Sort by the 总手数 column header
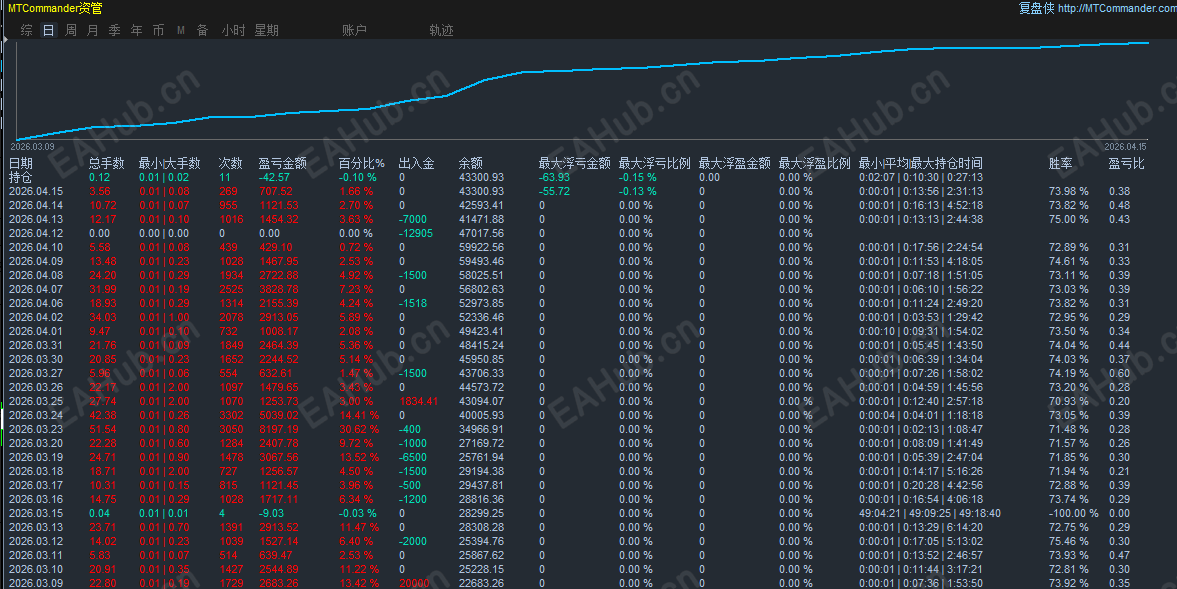 click(x=107, y=163)
